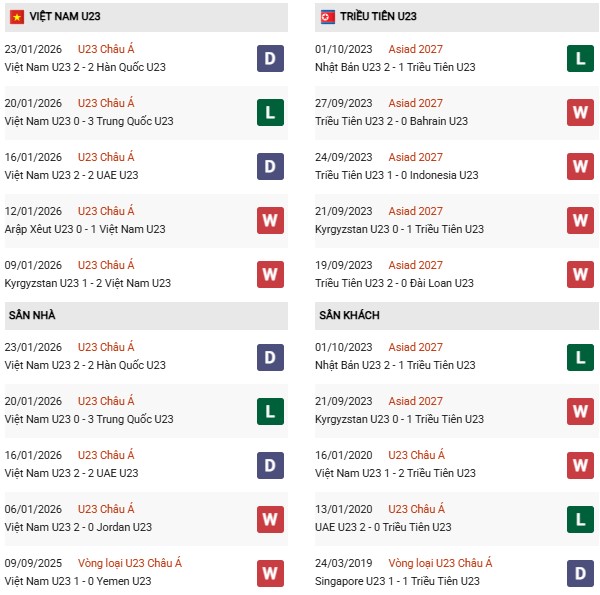This screenshot has height=595, width=600.
Task: Click W badge for Kyrgyzstan vs Việt Nam
Action: [x=270, y=274]
